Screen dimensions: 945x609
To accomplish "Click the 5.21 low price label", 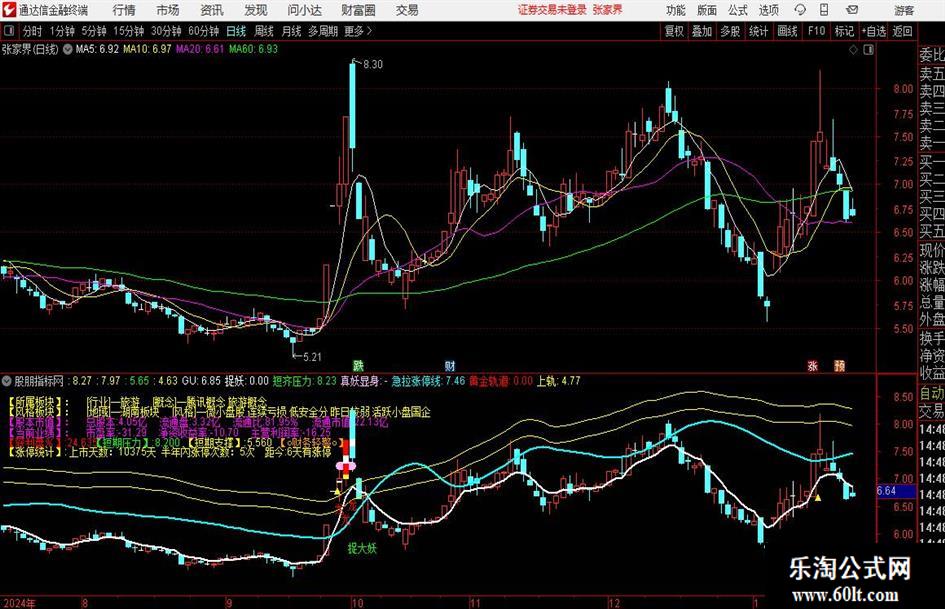I will 312,357.
